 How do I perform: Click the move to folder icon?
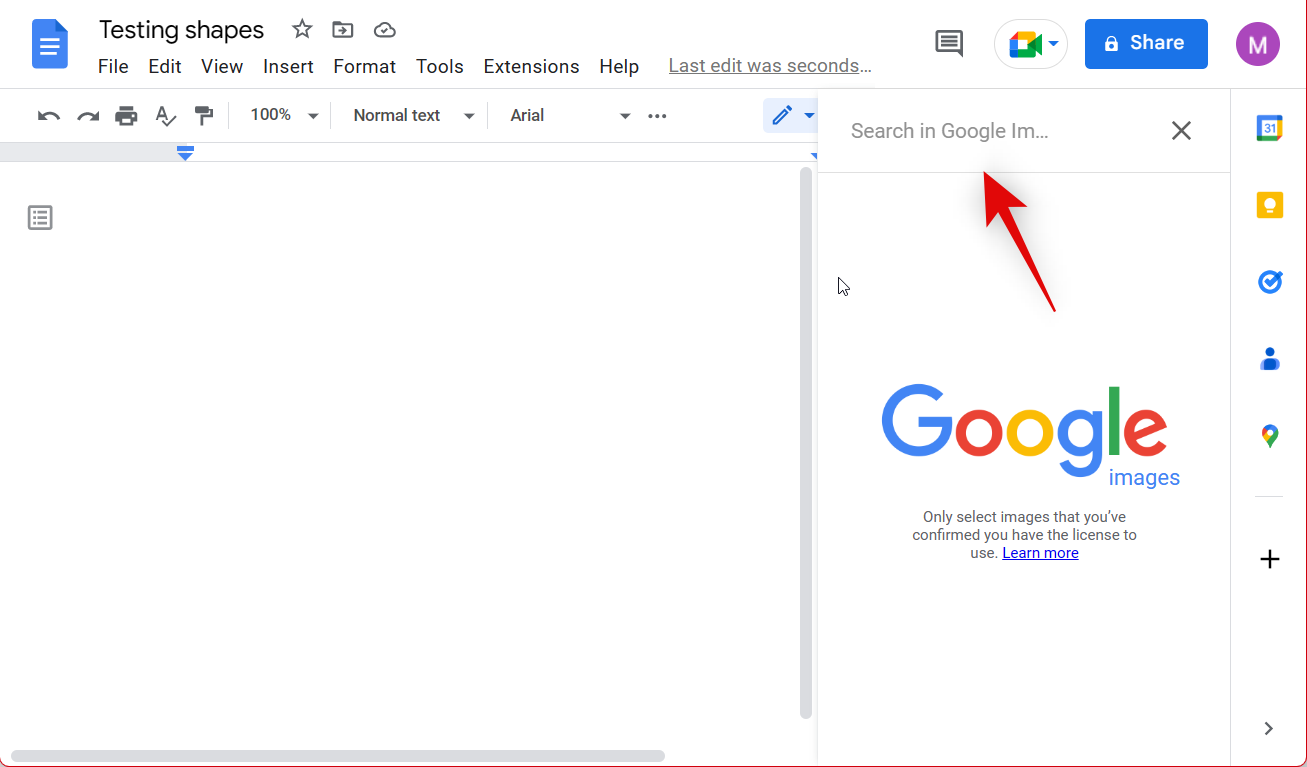tap(343, 30)
